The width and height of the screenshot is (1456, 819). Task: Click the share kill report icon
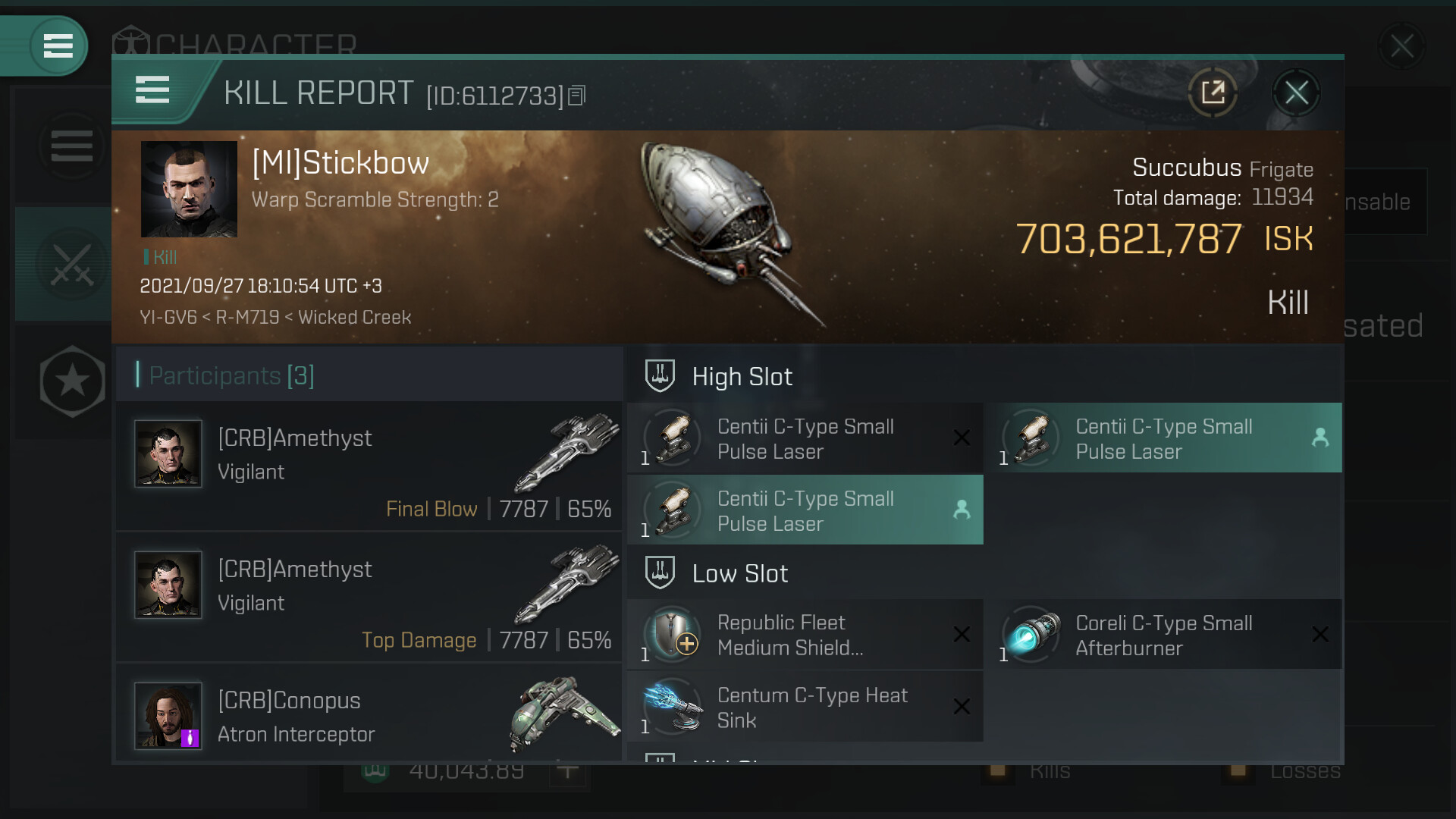(1213, 93)
